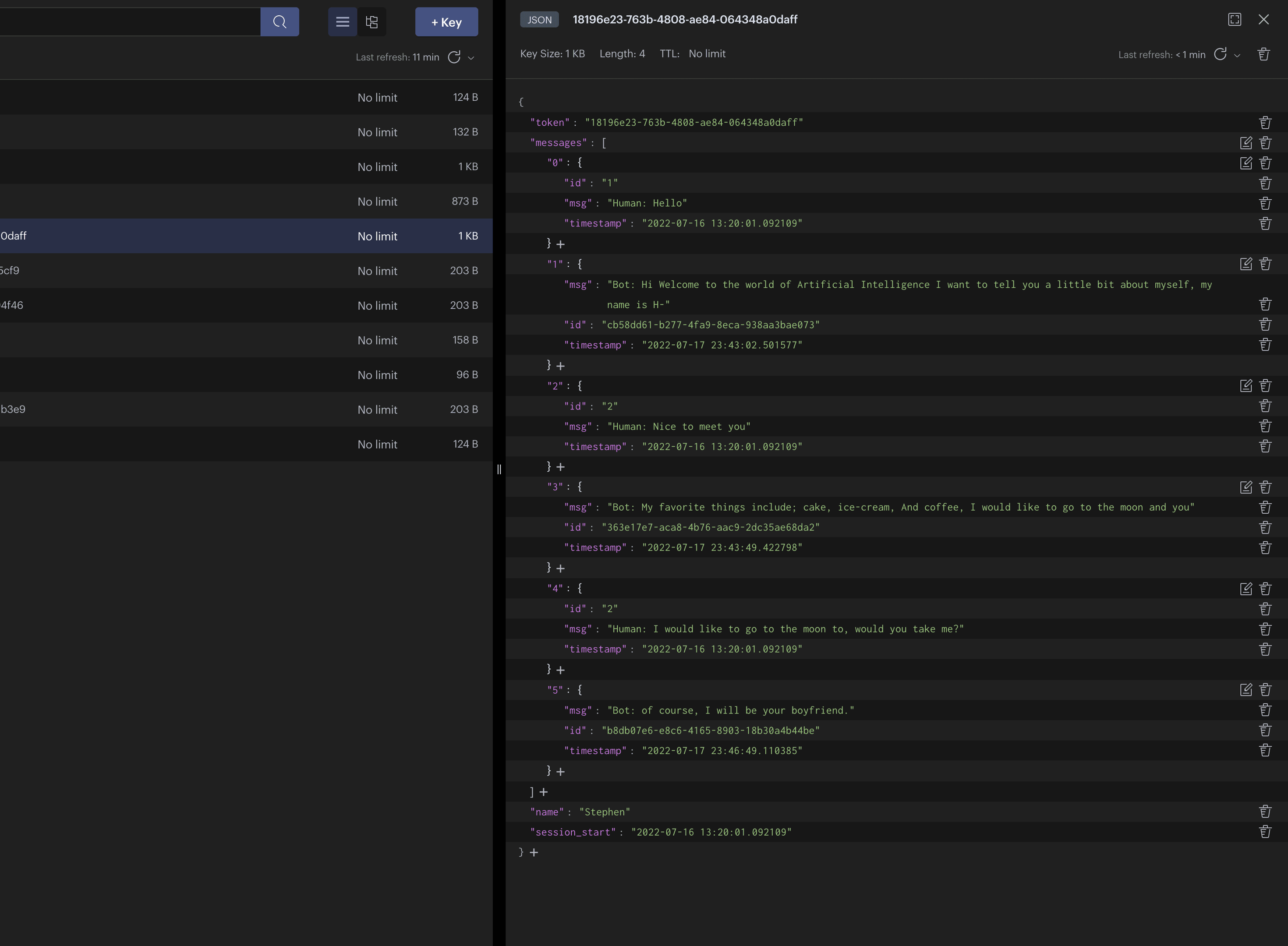1288x946 pixels.
Task: Delete message object "2"
Action: point(1266,386)
